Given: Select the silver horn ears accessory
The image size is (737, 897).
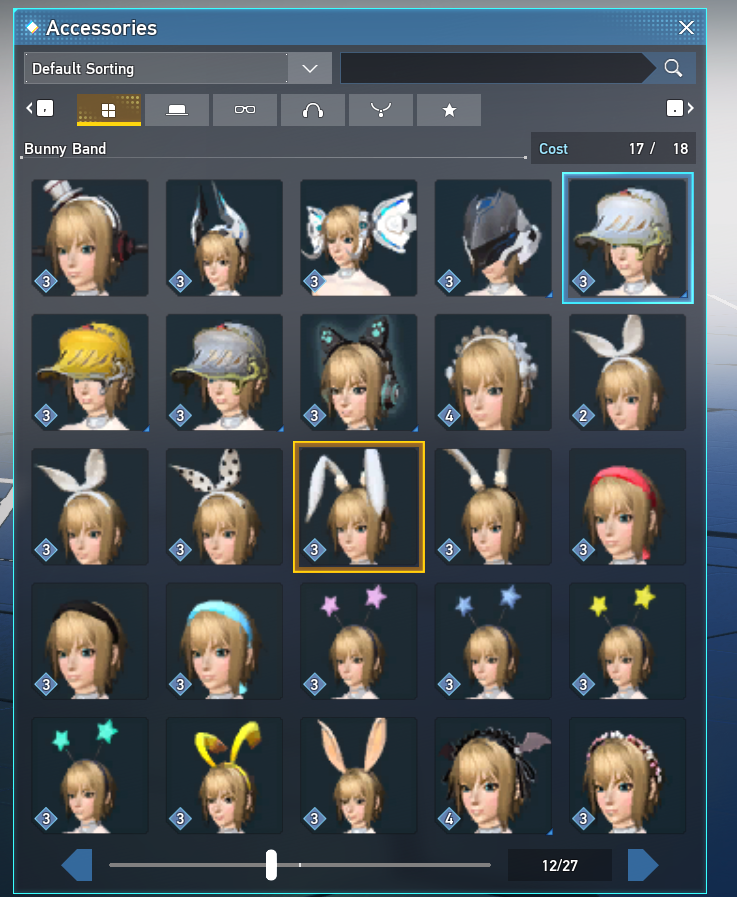Looking at the screenshot, I should pyautogui.click(x=224, y=238).
